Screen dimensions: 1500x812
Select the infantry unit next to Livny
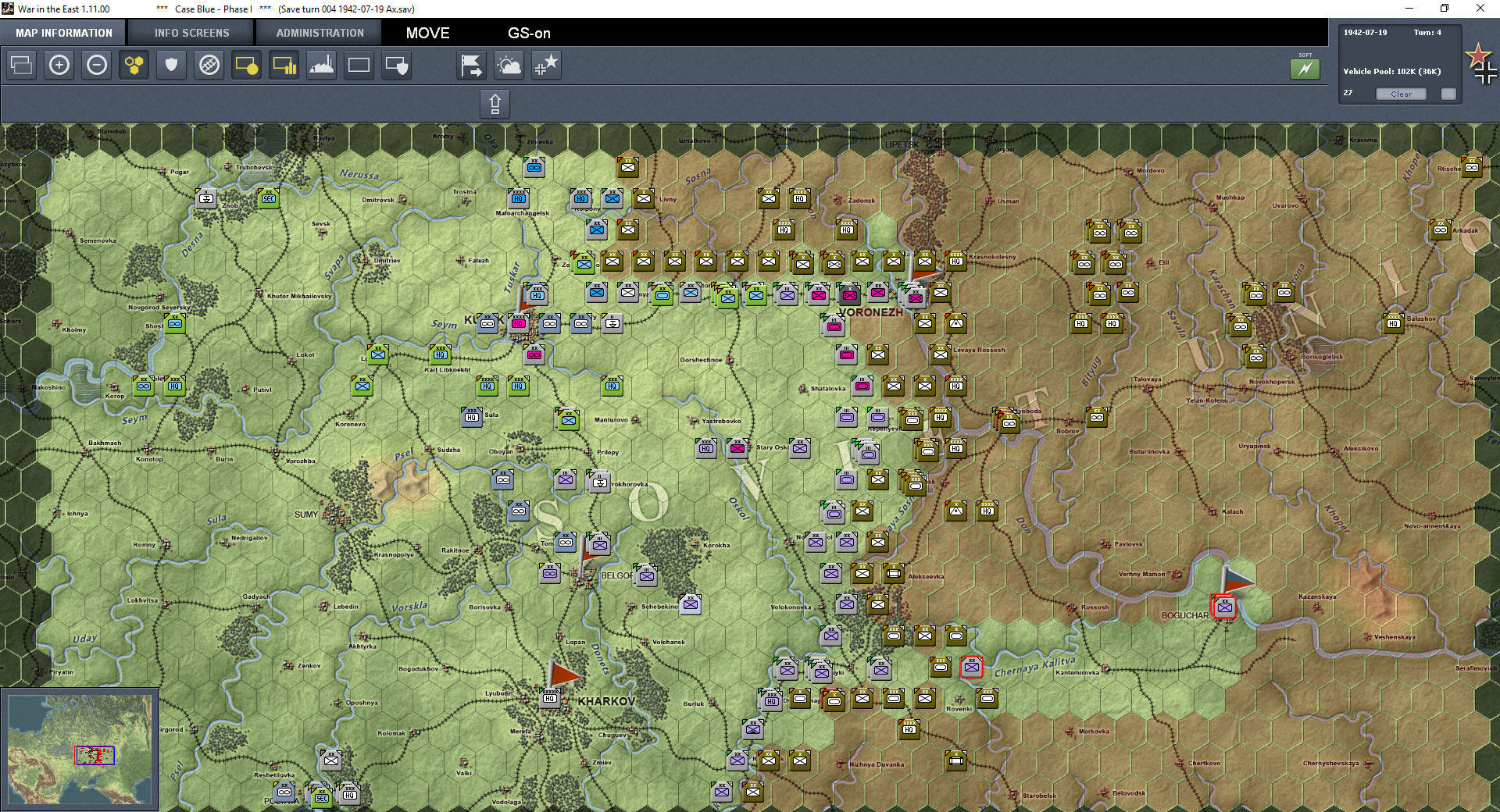click(644, 198)
